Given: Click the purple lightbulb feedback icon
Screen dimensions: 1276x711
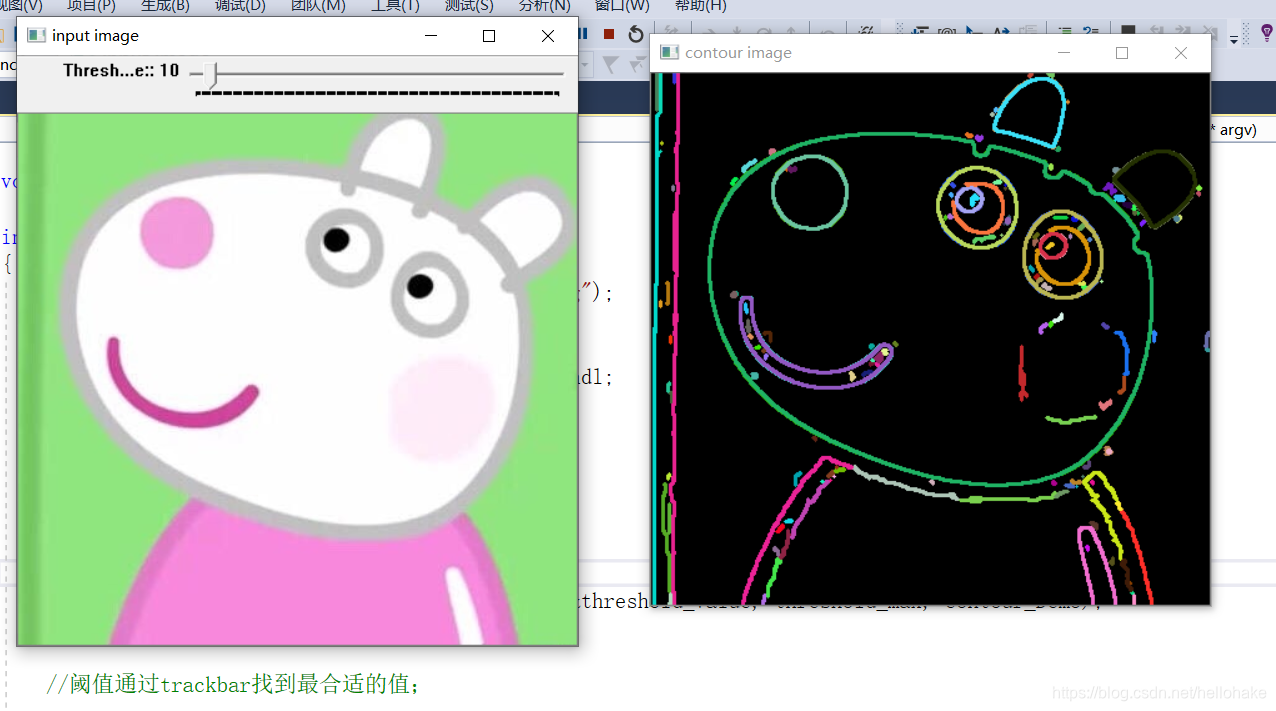Looking at the screenshot, I should (x=1267, y=31).
